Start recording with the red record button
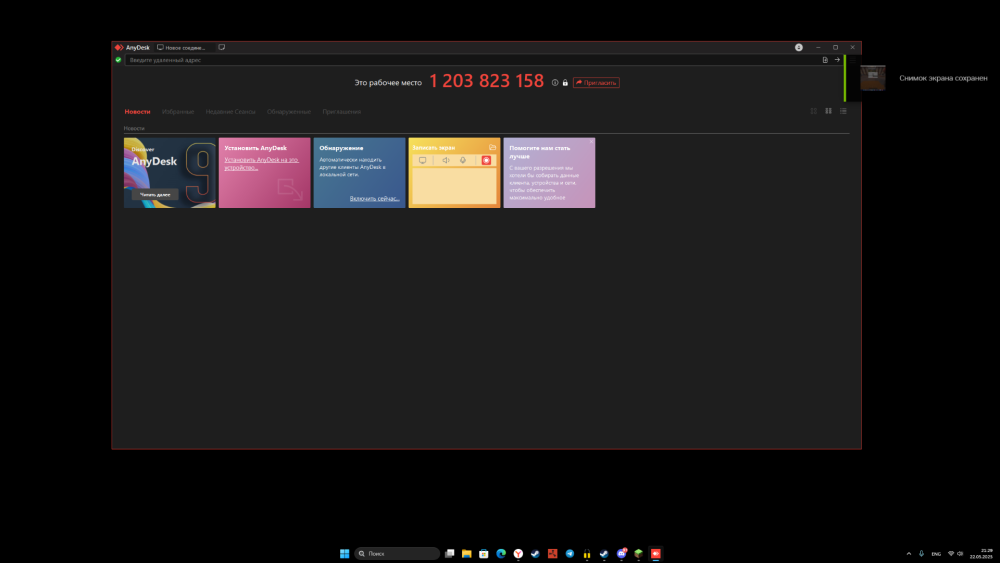 pyautogui.click(x=486, y=161)
